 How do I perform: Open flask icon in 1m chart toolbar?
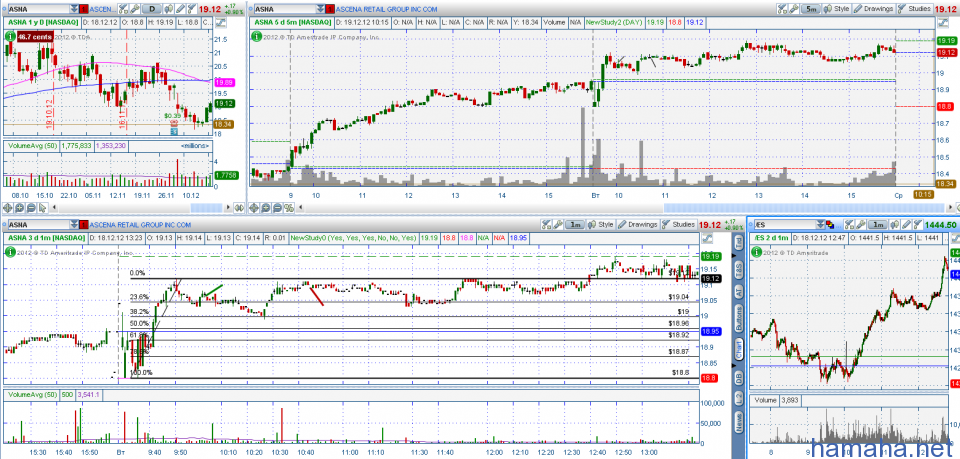(547, 225)
